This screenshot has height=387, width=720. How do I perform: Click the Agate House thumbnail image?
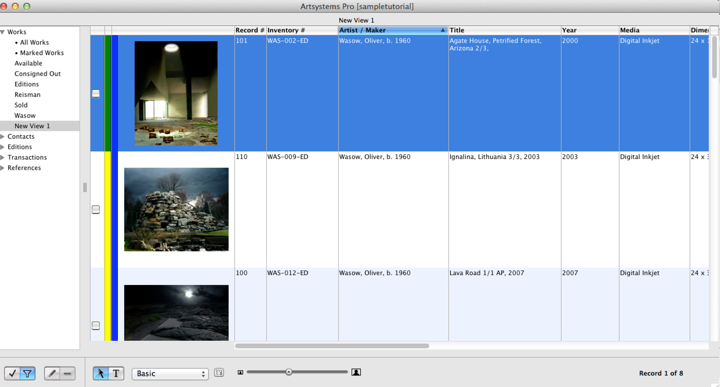(x=176, y=93)
